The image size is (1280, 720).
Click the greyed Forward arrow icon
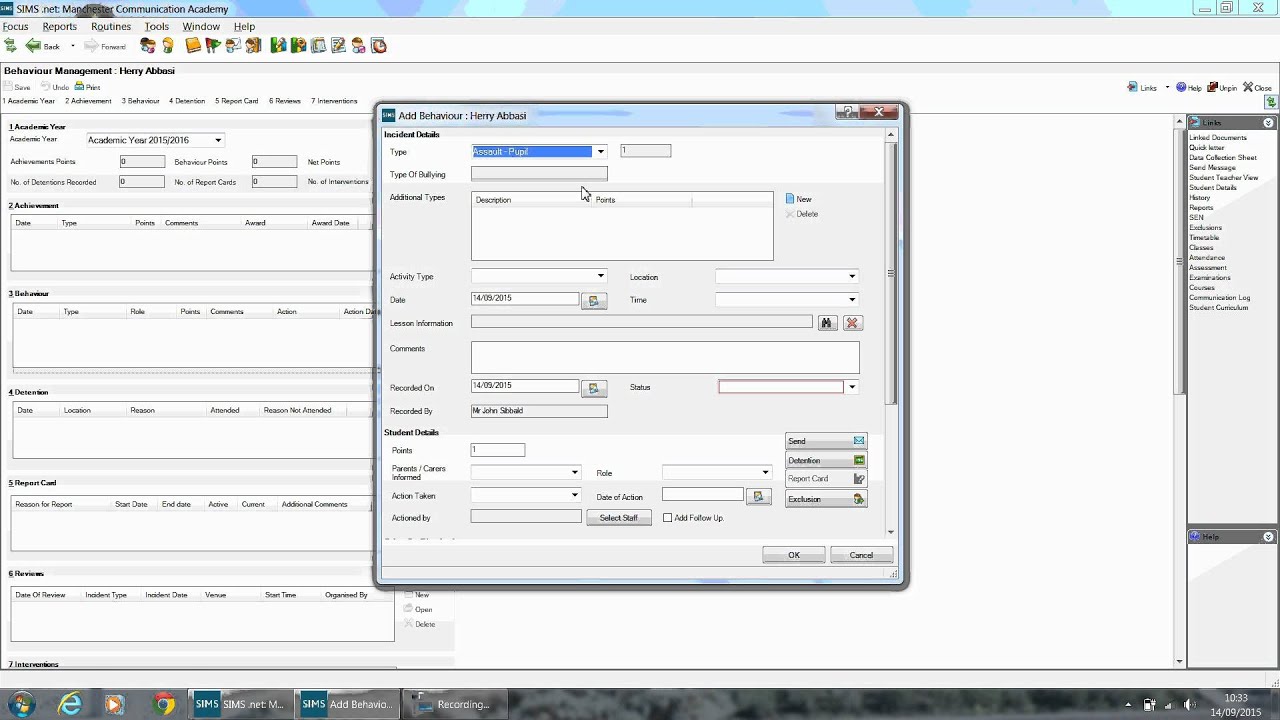[x=91, y=46]
